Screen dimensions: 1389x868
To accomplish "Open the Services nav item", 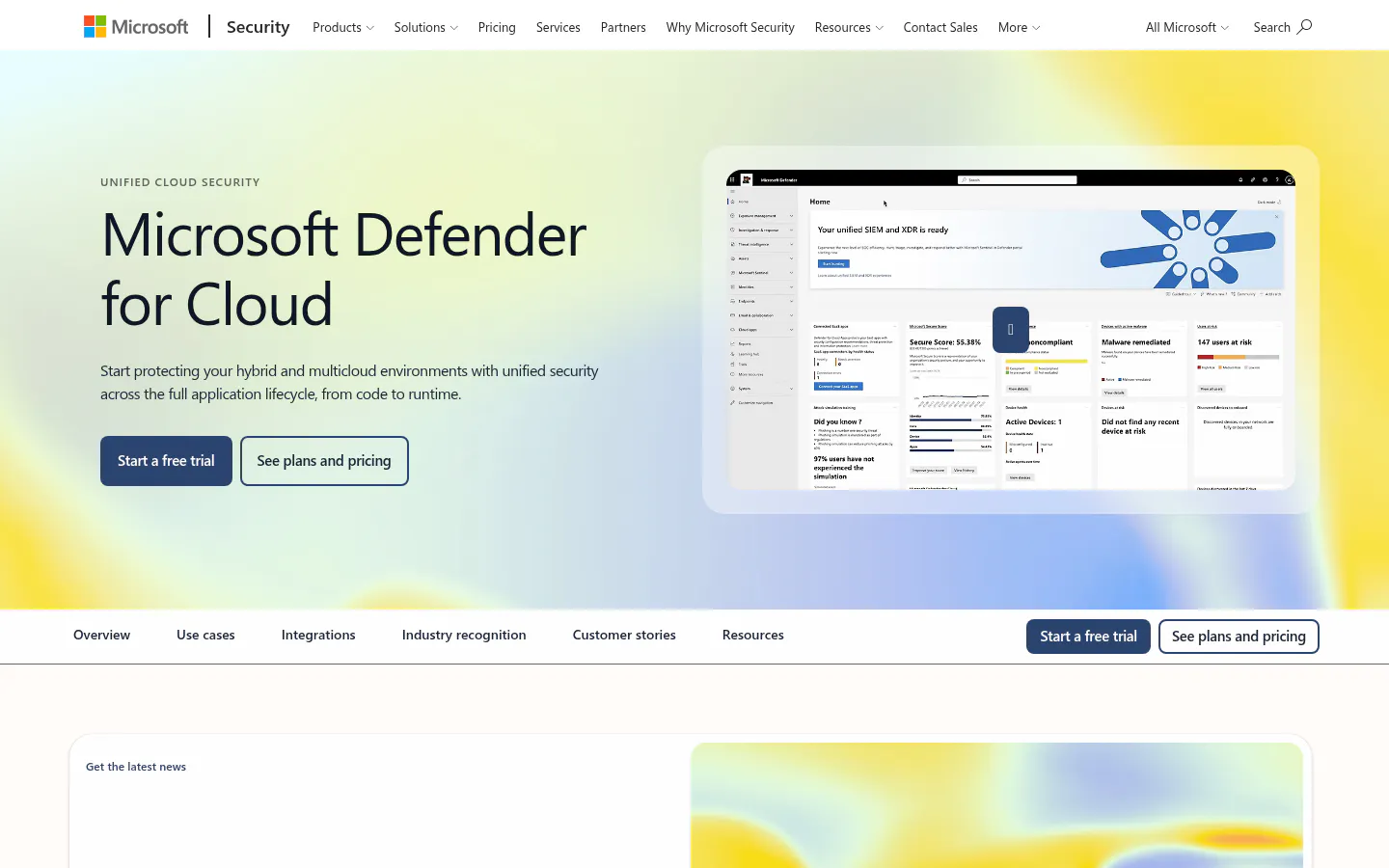I will click(x=558, y=27).
